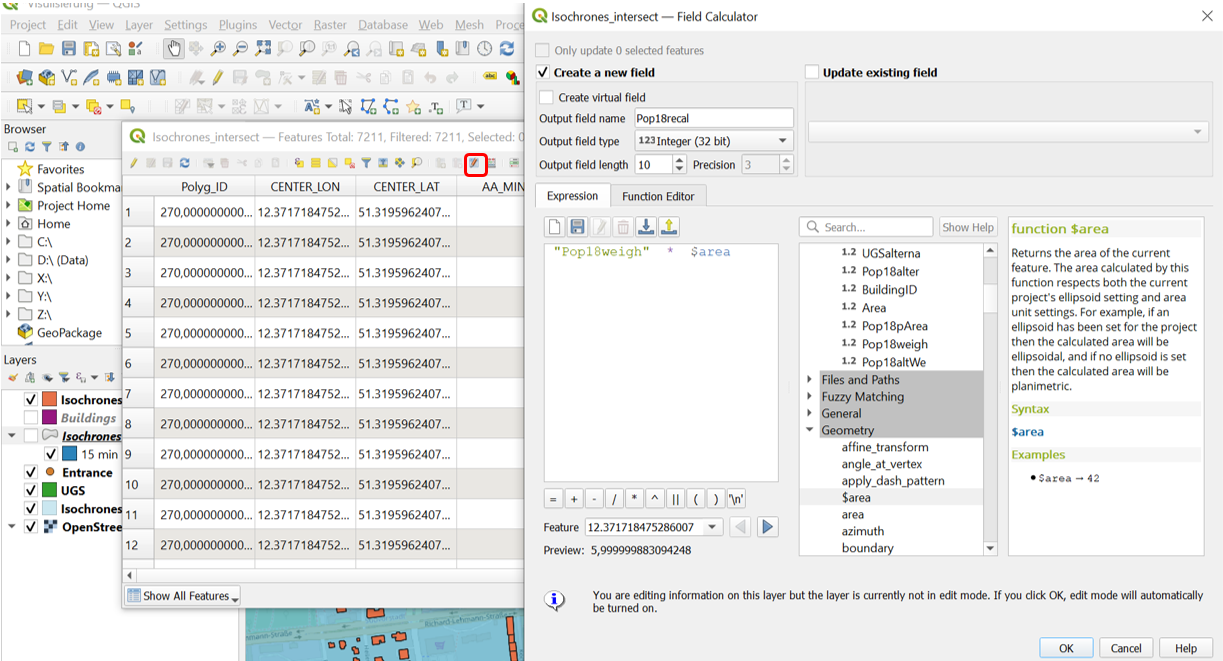The image size is (1223, 661).
Task: Select the Pan Map hand tool
Action: (x=174, y=48)
